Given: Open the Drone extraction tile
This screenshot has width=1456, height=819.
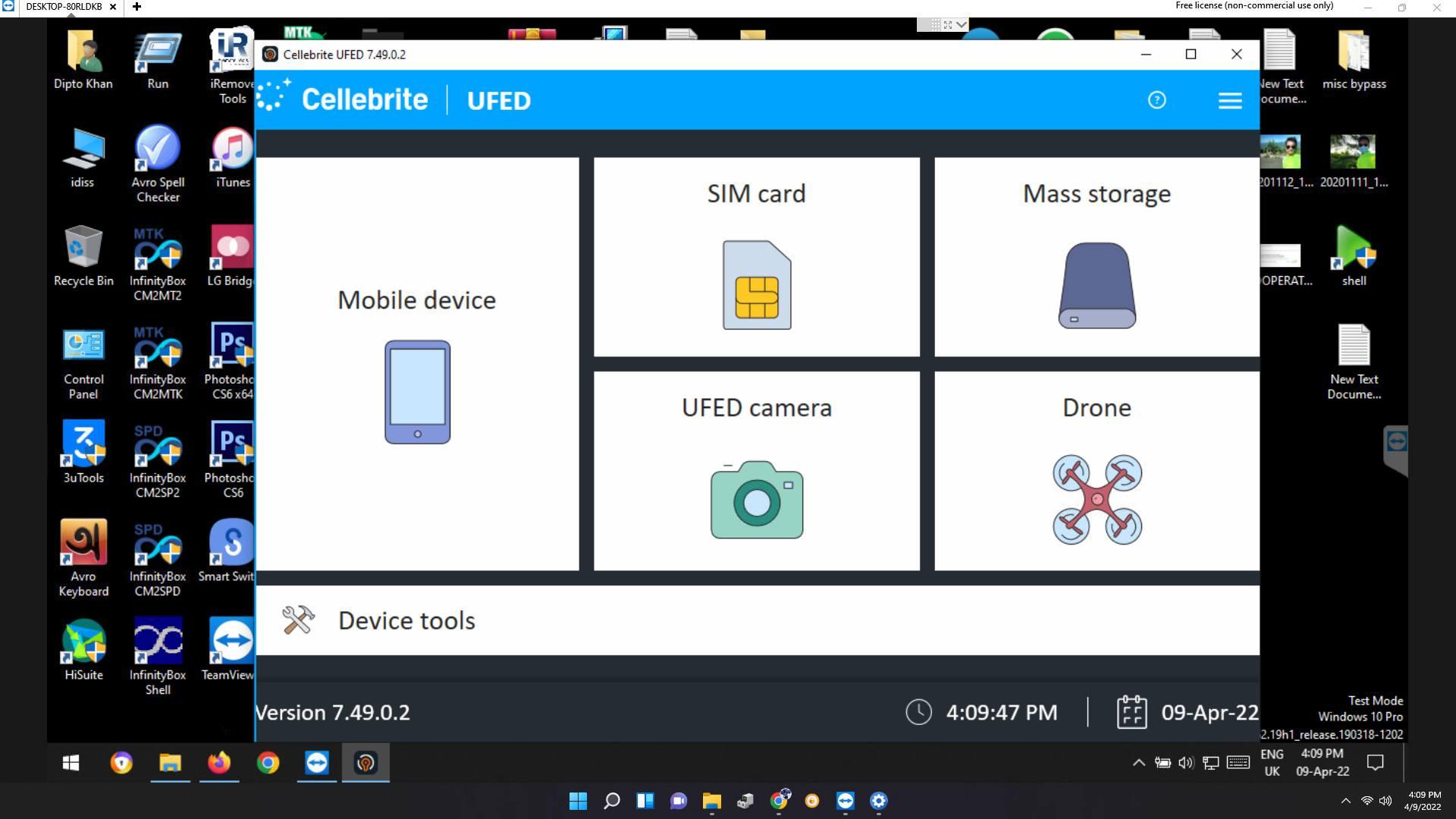Looking at the screenshot, I should tap(1097, 471).
